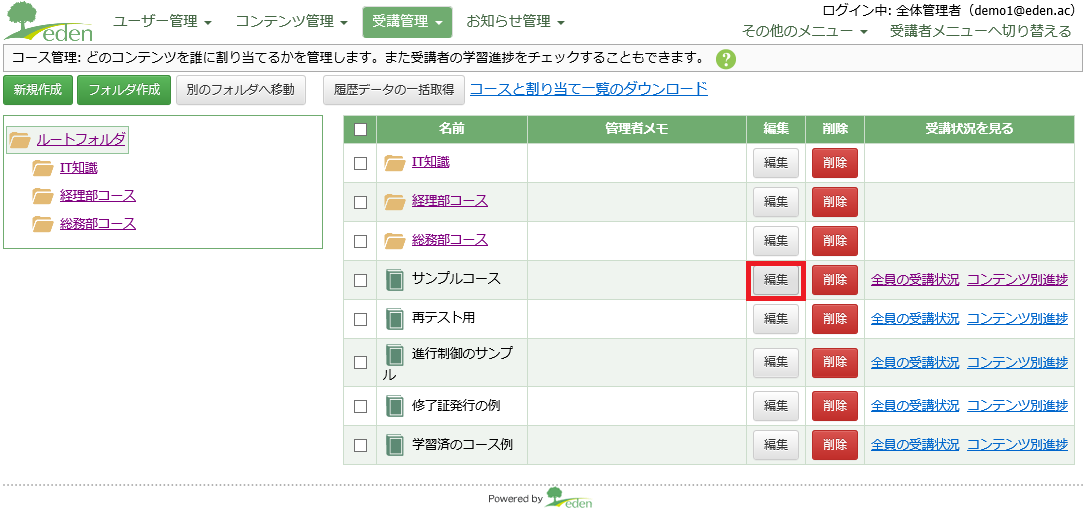Check the box for 学習済のコース例 row
1086x529 pixels.
(x=360, y=445)
